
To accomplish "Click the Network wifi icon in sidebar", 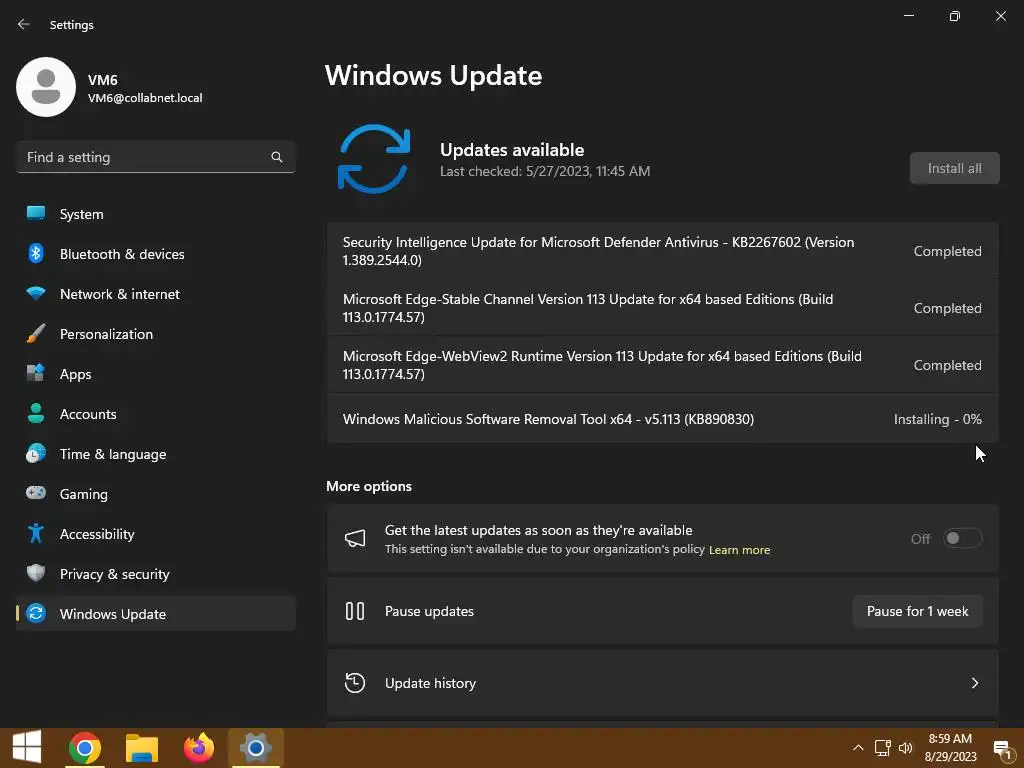I will tap(36, 293).
